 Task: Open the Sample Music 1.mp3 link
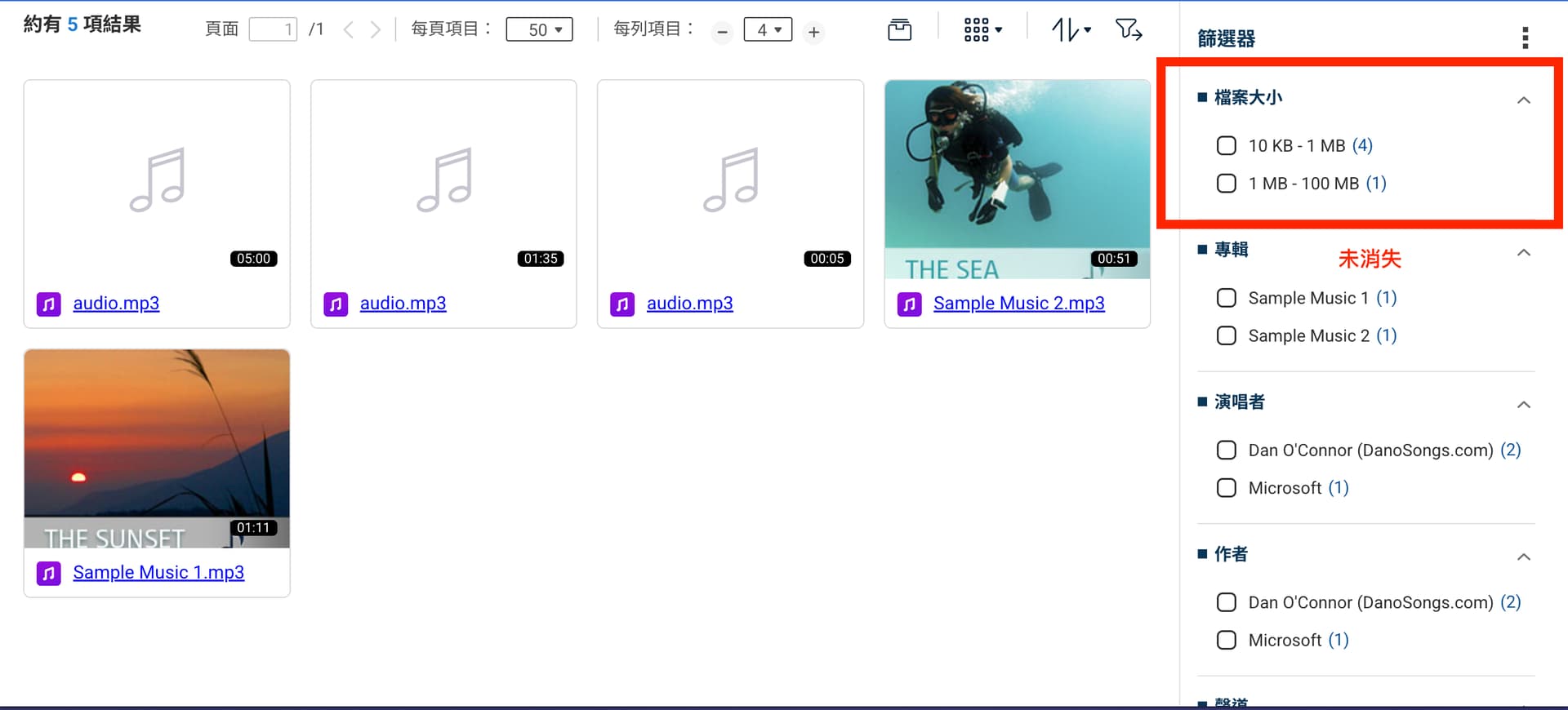tap(158, 573)
